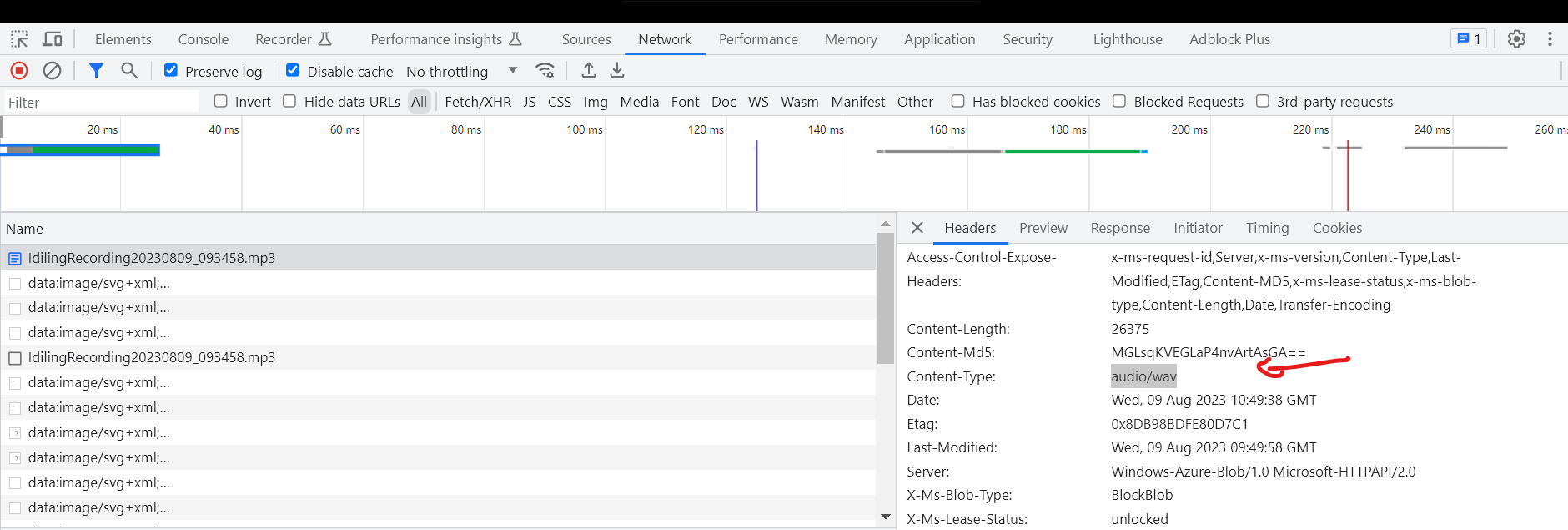Filter requests by Manifest

(x=858, y=102)
